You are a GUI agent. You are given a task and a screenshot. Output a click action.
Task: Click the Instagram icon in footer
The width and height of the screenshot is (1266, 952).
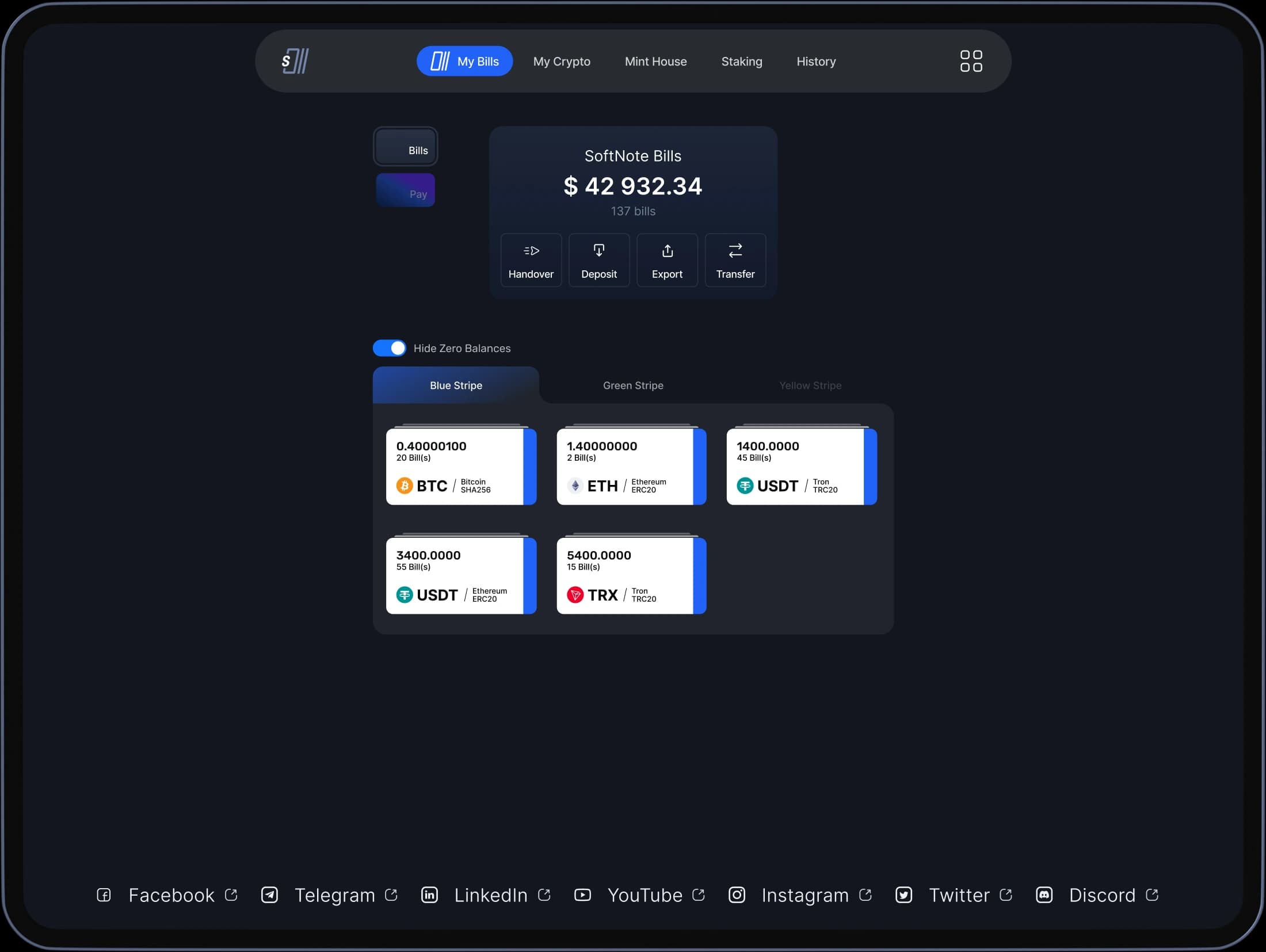pos(737,895)
